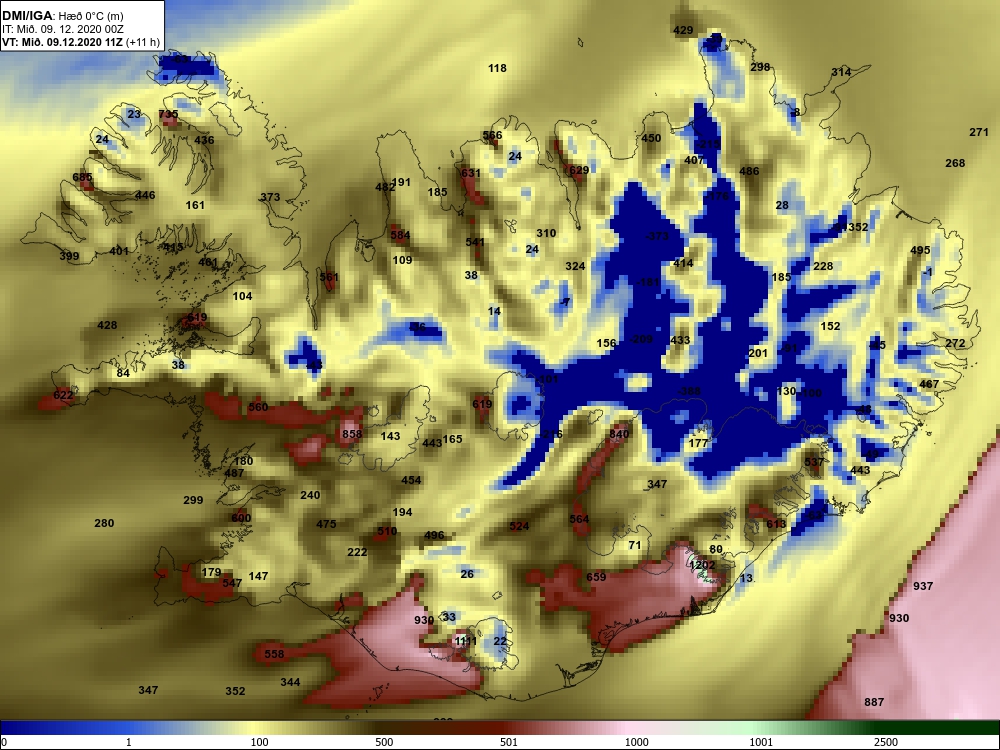This screenshot has width=1000, height=750.
Task: Click the map value '118'
Action: point(497,68)
